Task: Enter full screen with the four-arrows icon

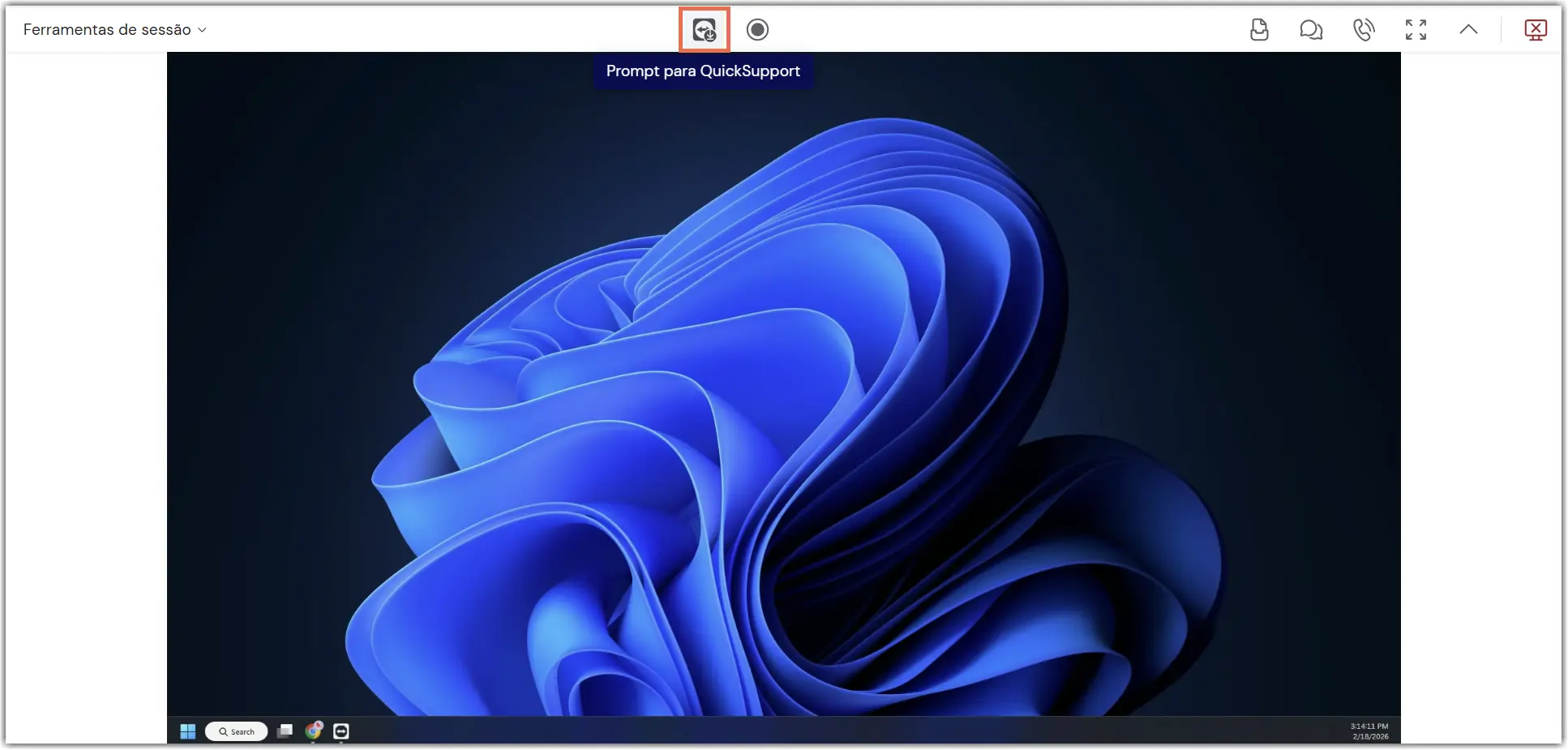Action: point(1416,30)
